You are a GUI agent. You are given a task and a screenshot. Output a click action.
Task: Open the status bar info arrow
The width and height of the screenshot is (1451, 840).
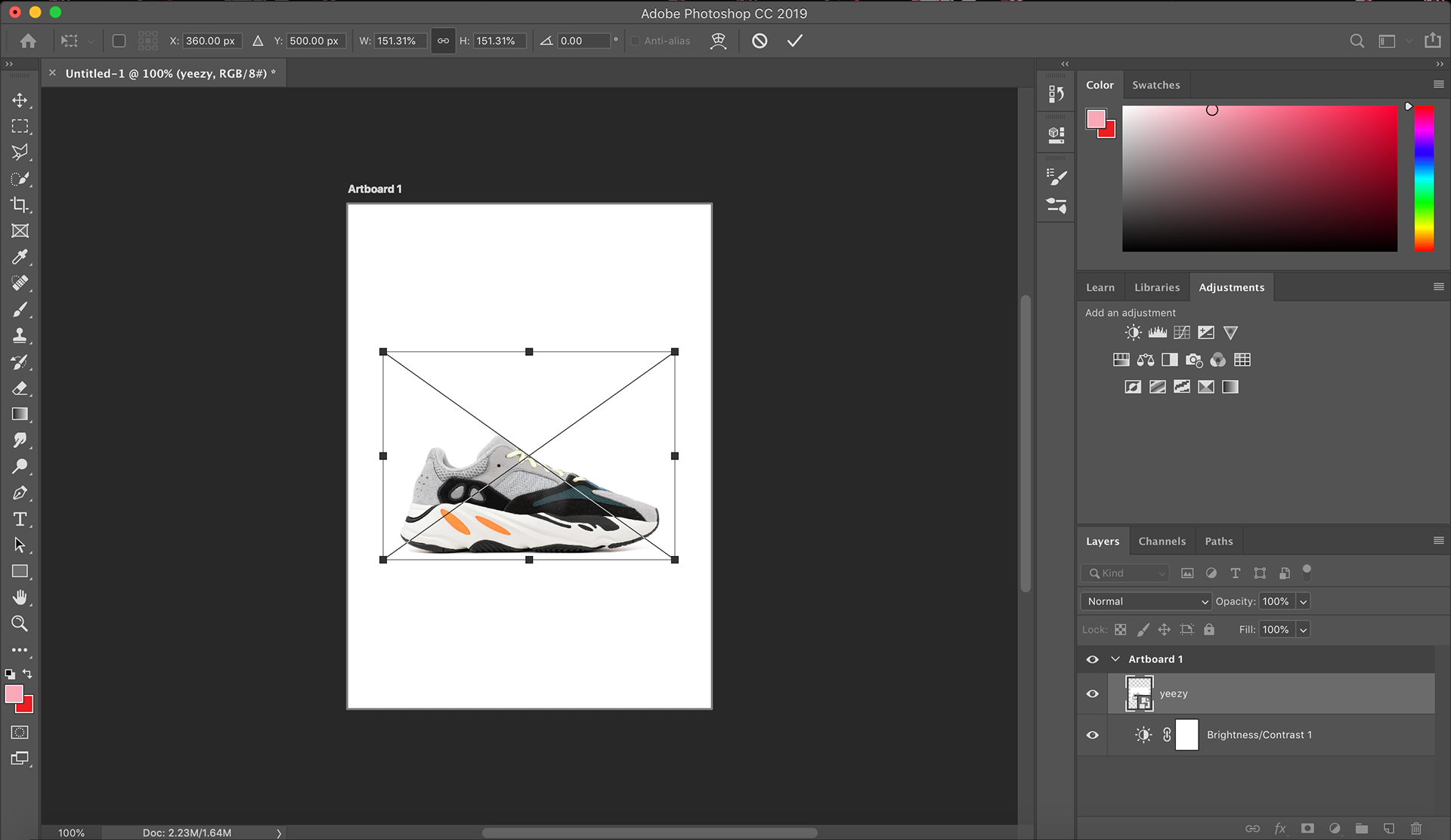pos(279,832)
